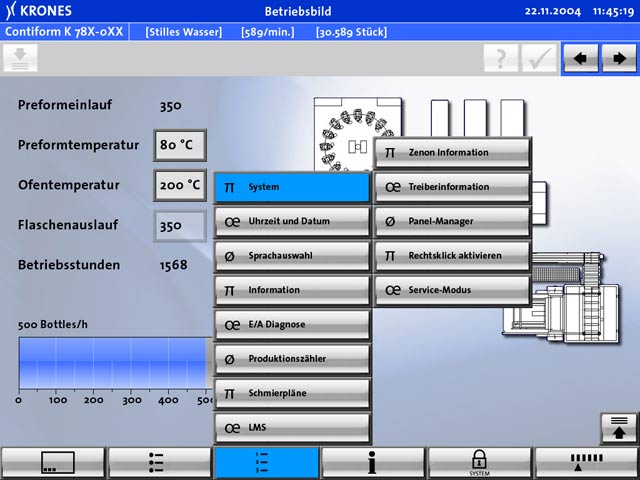
Task: Open the info button in bottom bar
Action: [x=372, y=462]
